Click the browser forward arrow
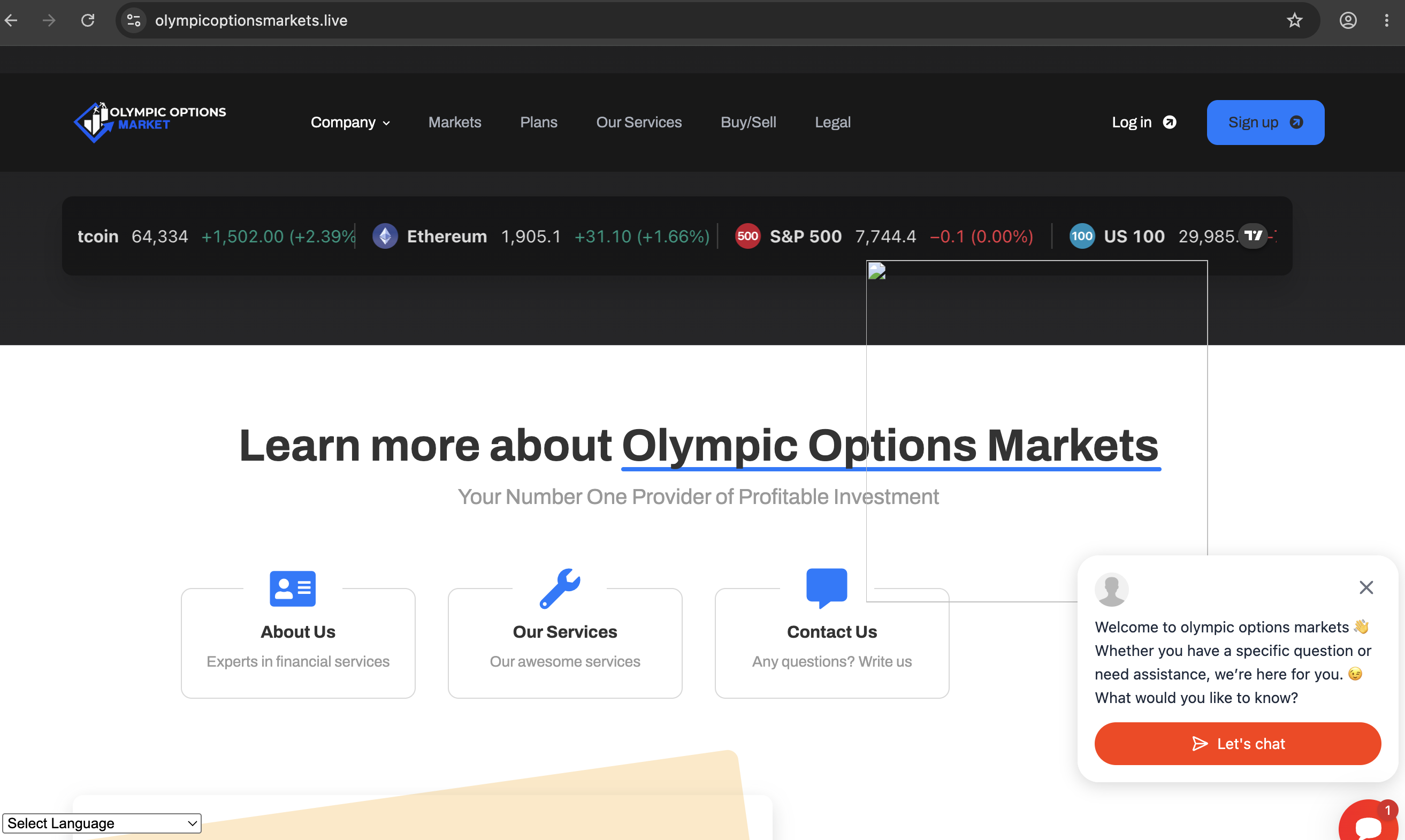The width and height of the screenshot is (1405, 840). pyautogui.click(x=49, y=20)
